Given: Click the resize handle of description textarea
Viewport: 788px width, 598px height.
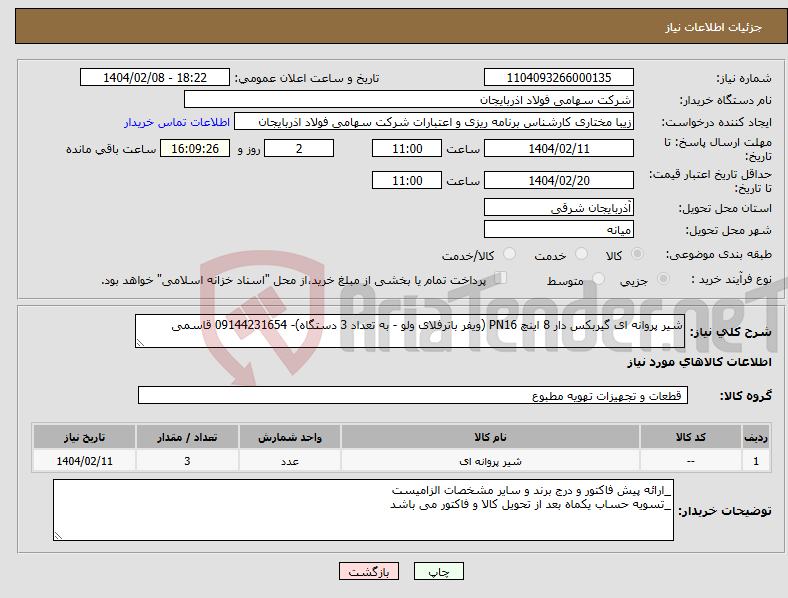Looking at the screenshot, I should click(x=140, y=343).
